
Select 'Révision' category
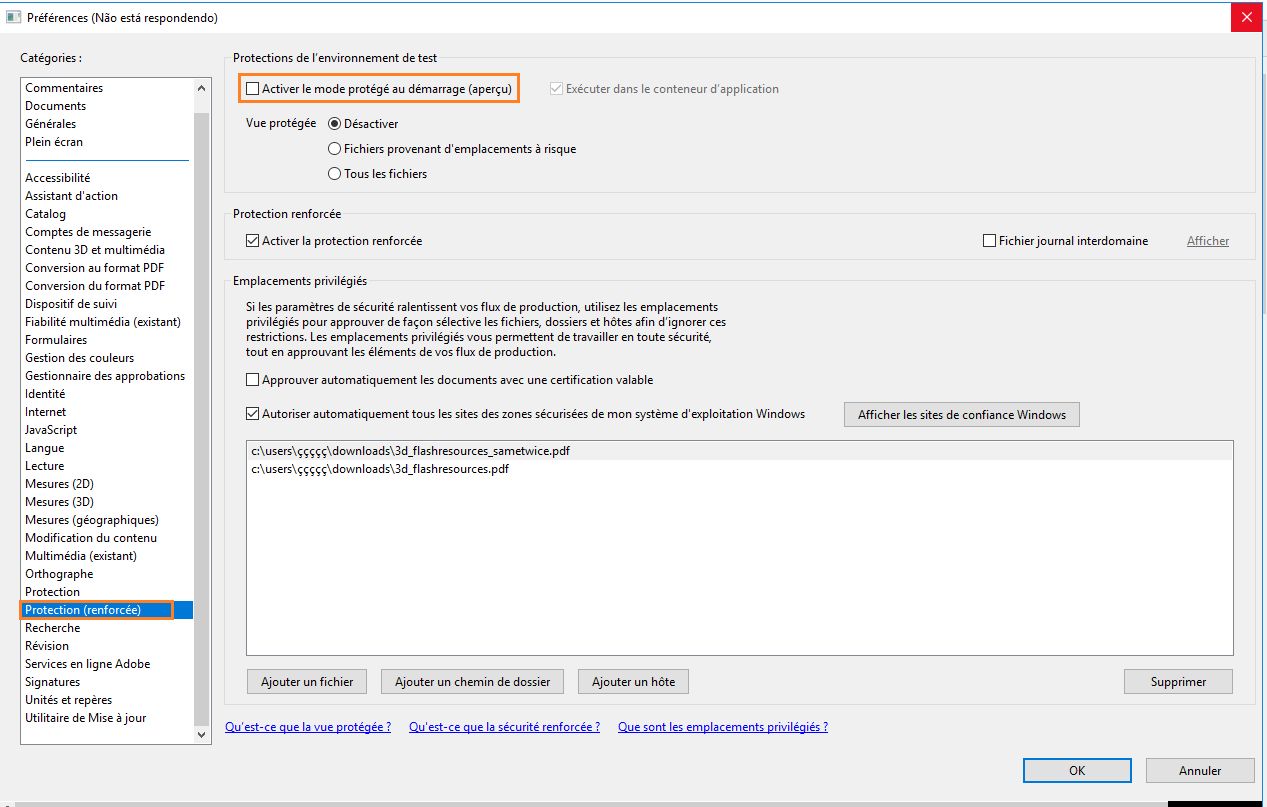47,646
